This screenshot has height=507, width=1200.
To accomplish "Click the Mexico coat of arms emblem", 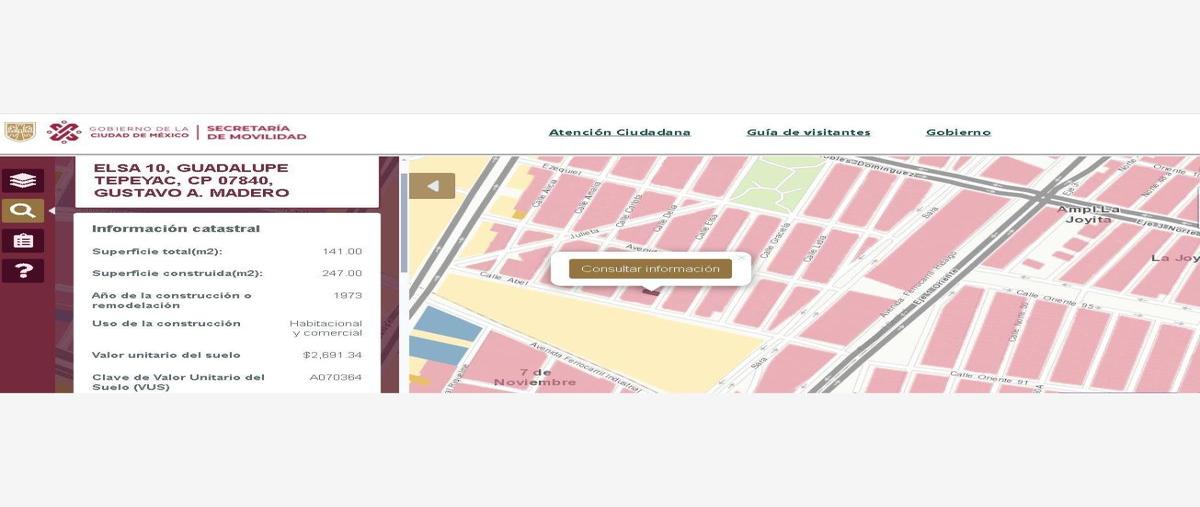I will click(20, 132).
